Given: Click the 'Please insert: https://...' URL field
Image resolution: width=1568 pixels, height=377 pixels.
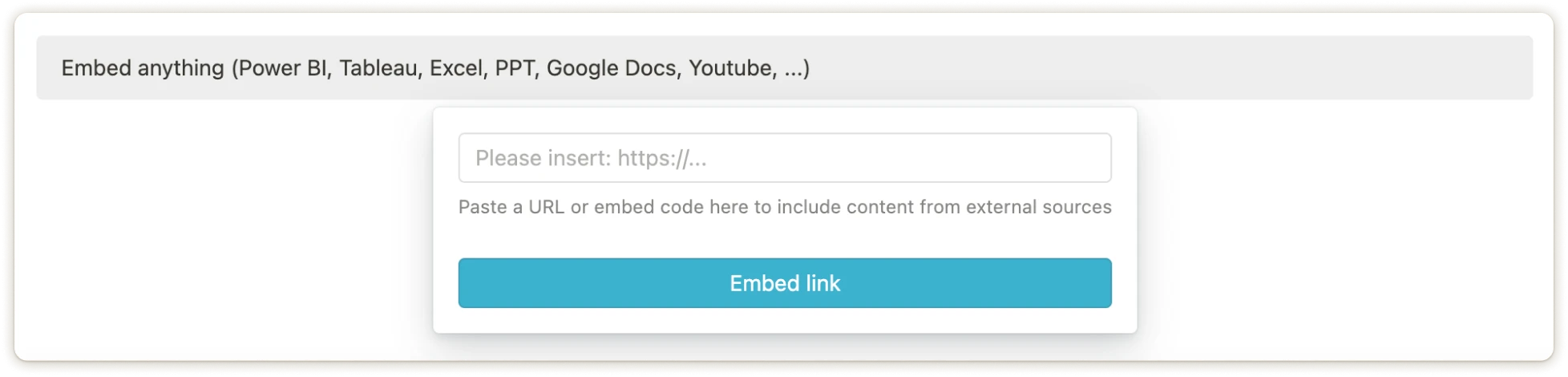Looking at the screenshot, I should [785, 158].
